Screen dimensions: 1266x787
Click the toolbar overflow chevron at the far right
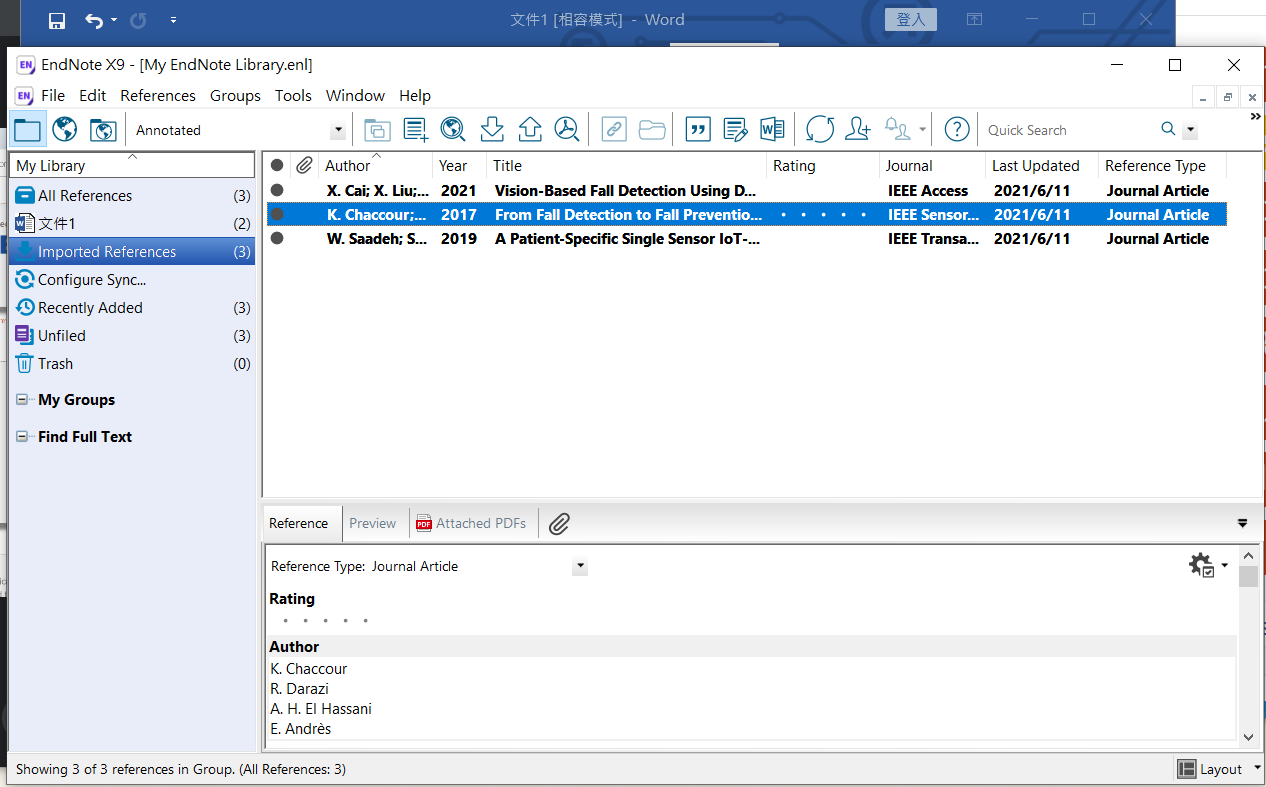pyautogui.click(x=1256, y=117)
